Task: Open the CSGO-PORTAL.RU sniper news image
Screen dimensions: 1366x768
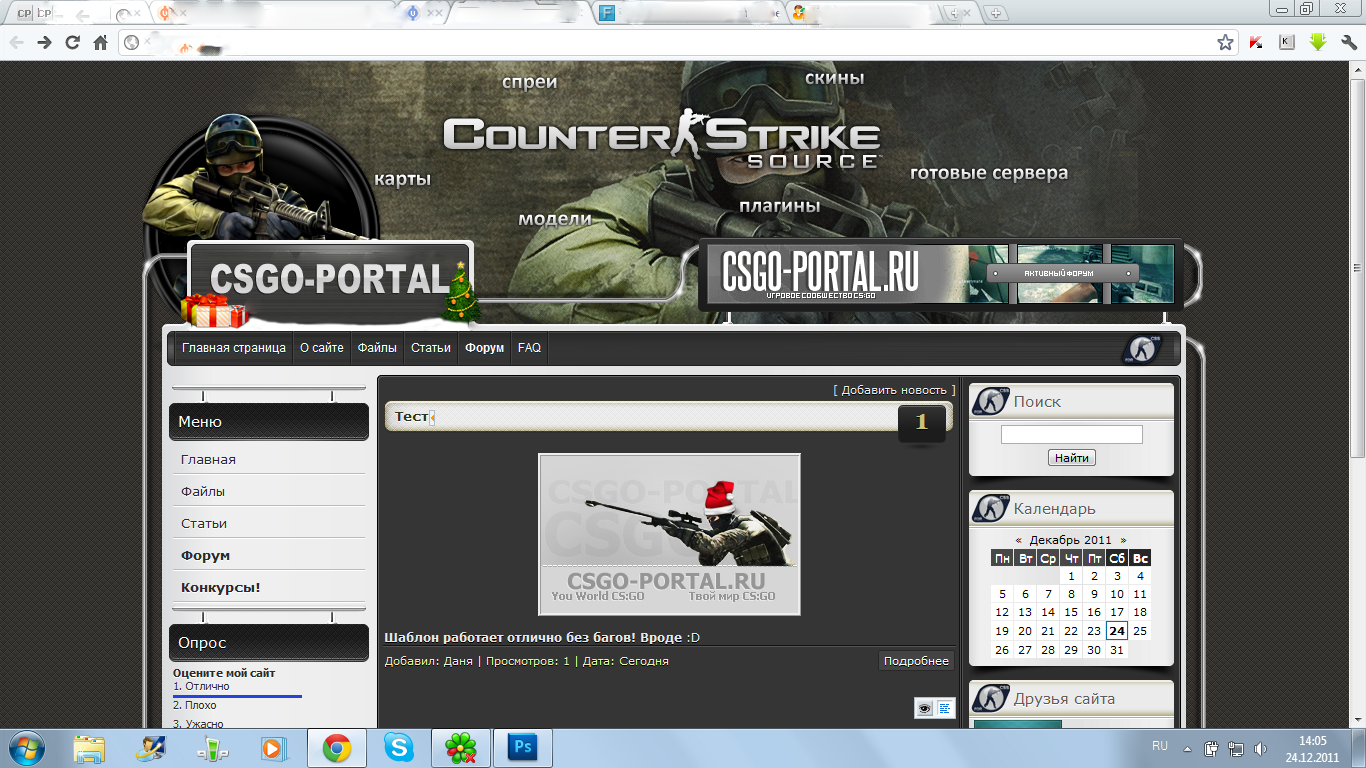Action: pyautogui.click(x=669, y=534)
